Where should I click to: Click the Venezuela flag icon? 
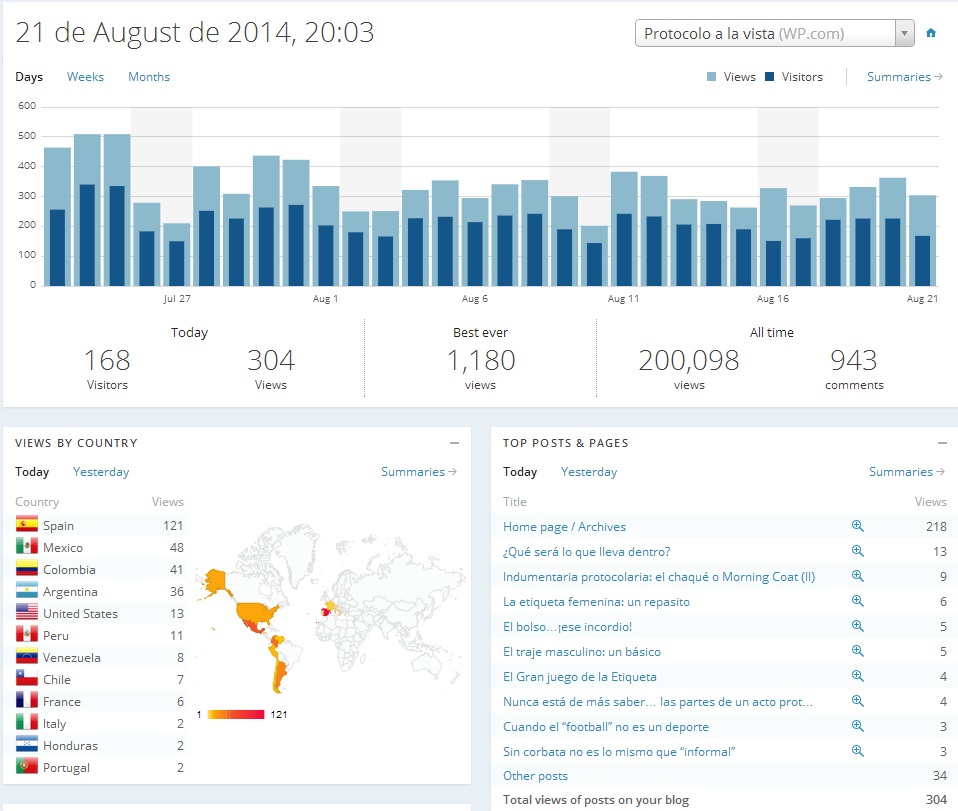tap(27, 656)
